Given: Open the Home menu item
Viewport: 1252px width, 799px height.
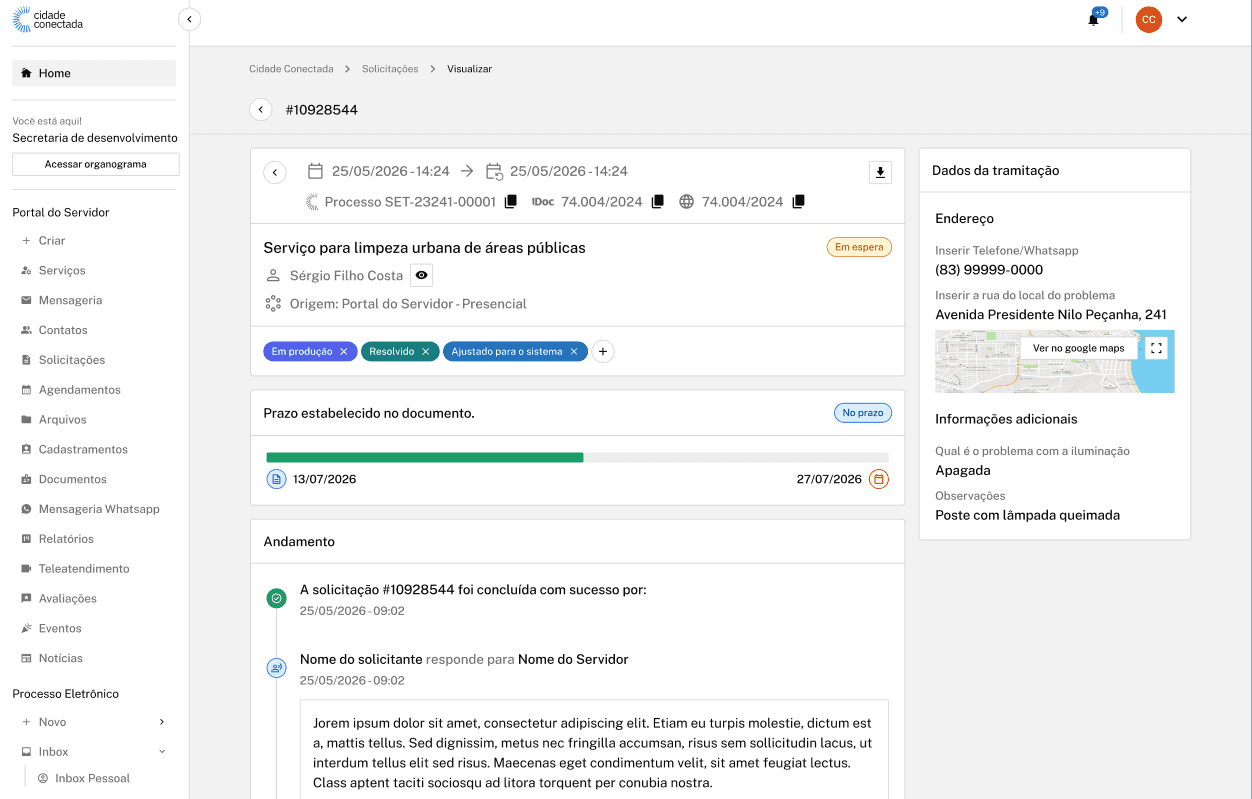Looking at the screenshot, I should click(x=94, y=73).
